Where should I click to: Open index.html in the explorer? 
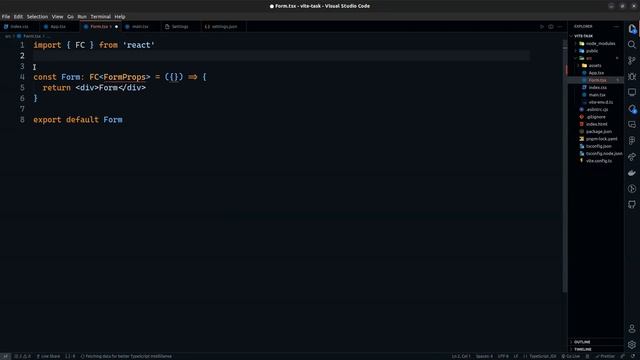596,124
